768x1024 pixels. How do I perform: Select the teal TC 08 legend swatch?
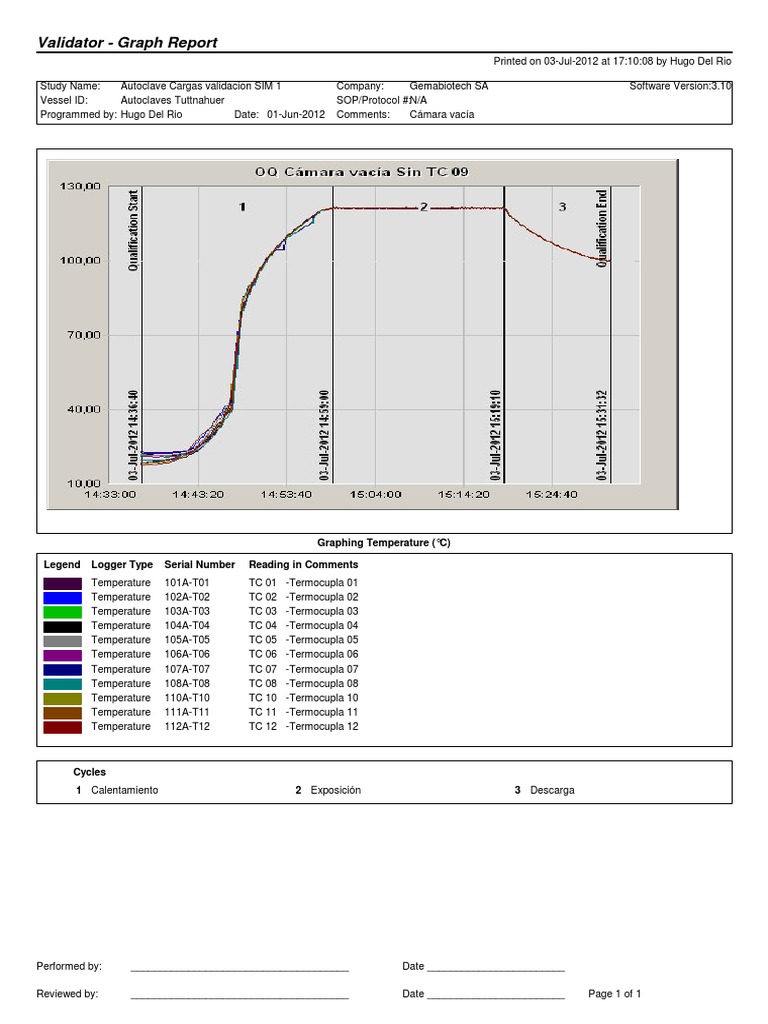click(62, 683)
